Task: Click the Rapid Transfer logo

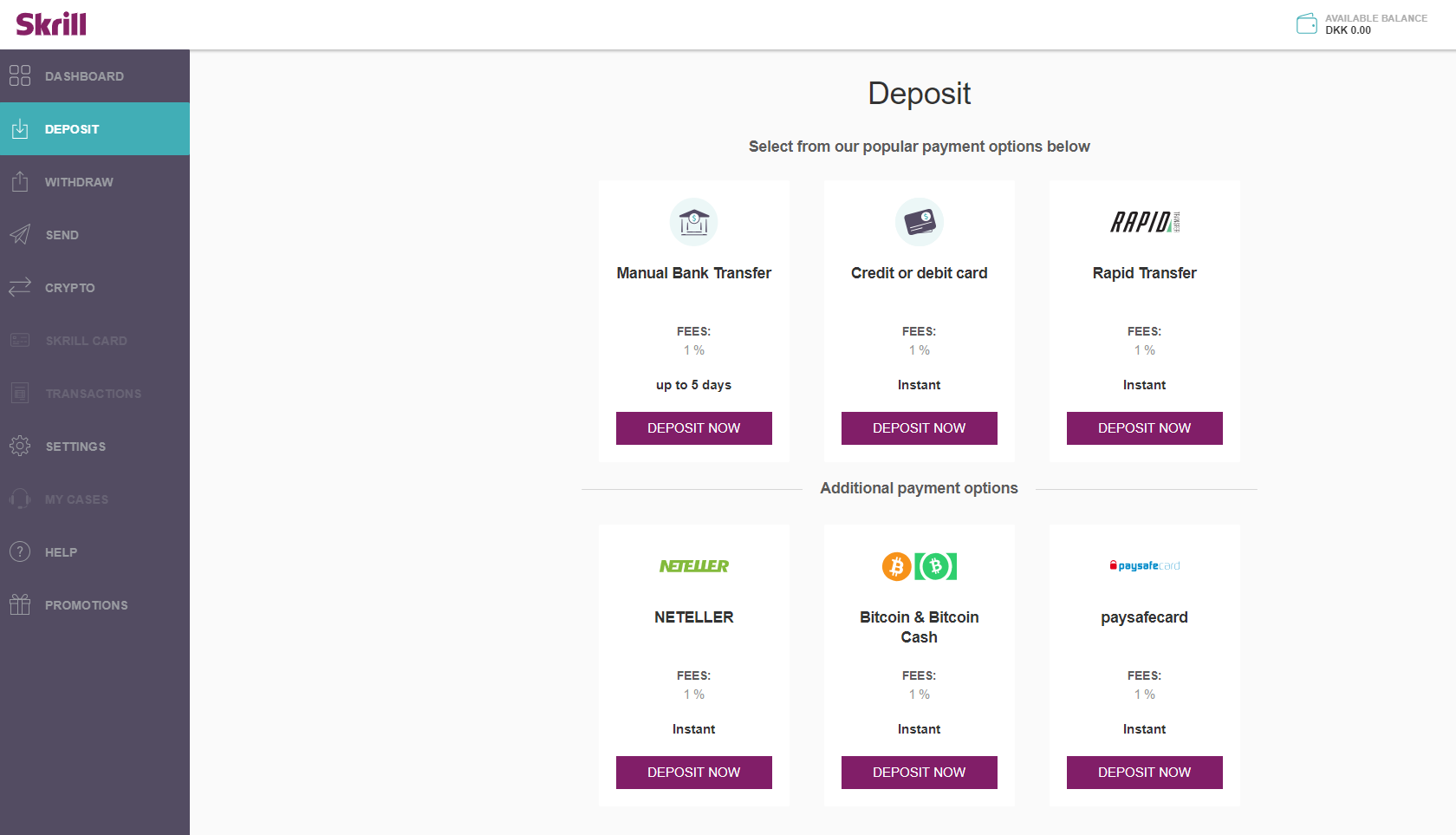Action: [x=1145, y=222]
